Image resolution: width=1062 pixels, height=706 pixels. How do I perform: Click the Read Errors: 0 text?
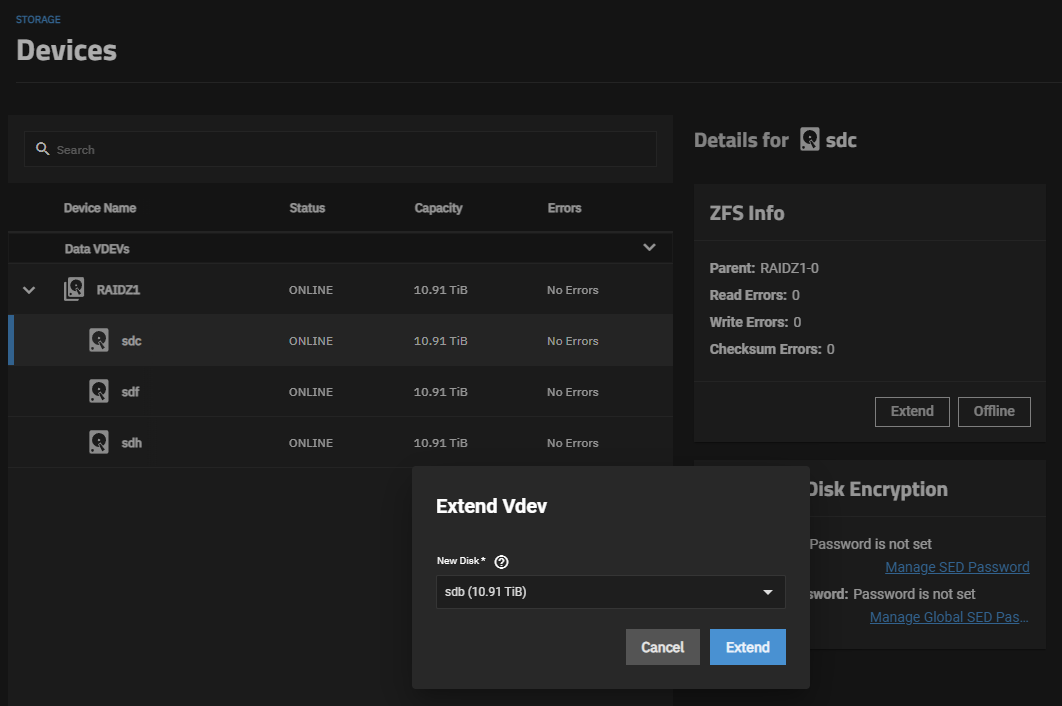(x=755, y=295)
